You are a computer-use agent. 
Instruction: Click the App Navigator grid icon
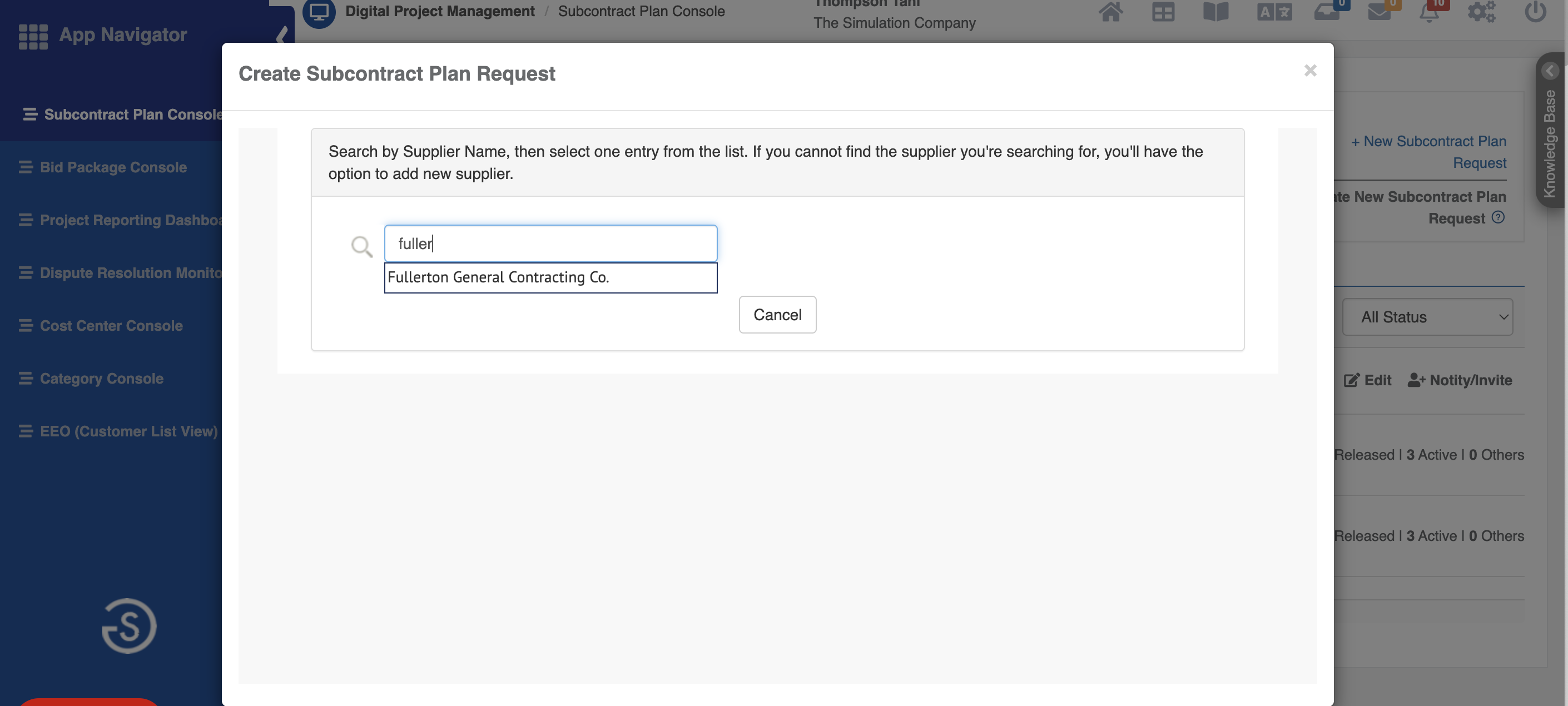click(33, 36)
